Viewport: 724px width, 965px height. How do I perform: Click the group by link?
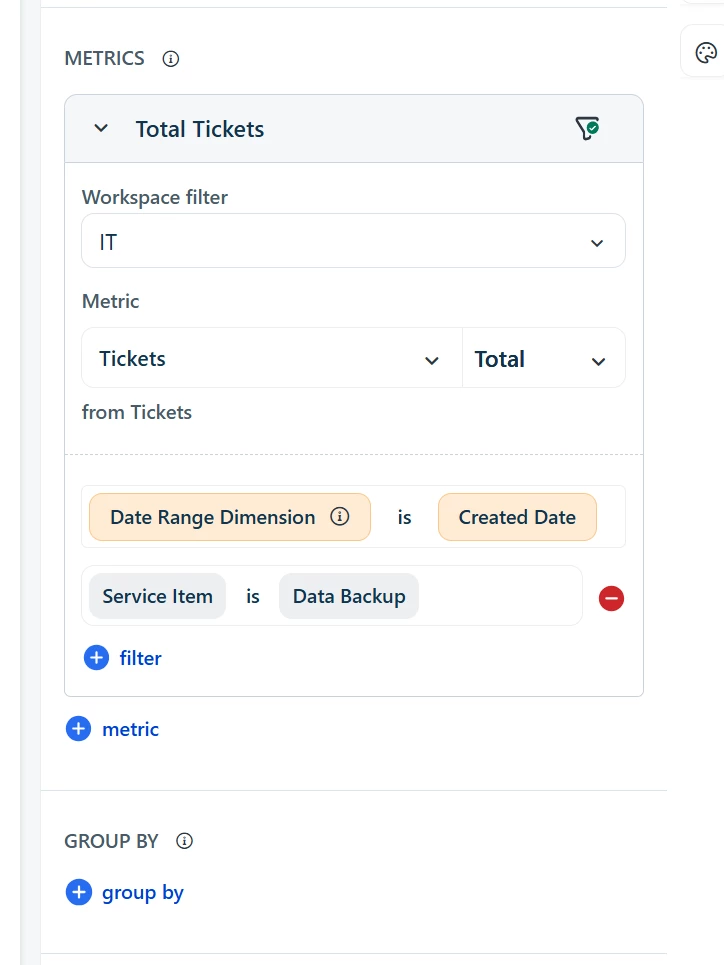tap(142, 892)
